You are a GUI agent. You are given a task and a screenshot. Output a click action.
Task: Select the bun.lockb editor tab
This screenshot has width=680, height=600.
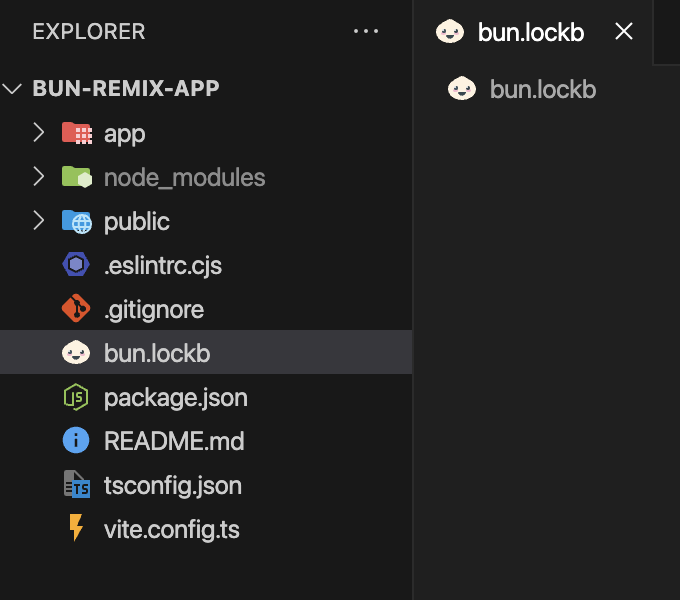tap(533, 32)
